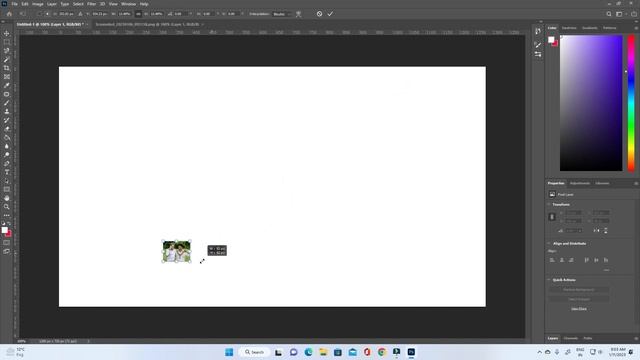Show hidden system tray icons
Screen dimensions: 640x360
click(540, 352)
